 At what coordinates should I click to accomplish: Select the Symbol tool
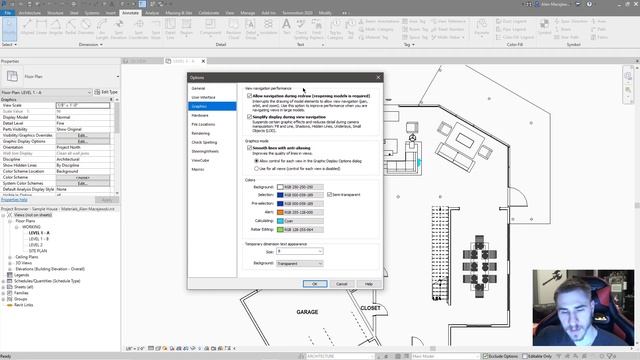pyautogui.click(x=544, y=27)
